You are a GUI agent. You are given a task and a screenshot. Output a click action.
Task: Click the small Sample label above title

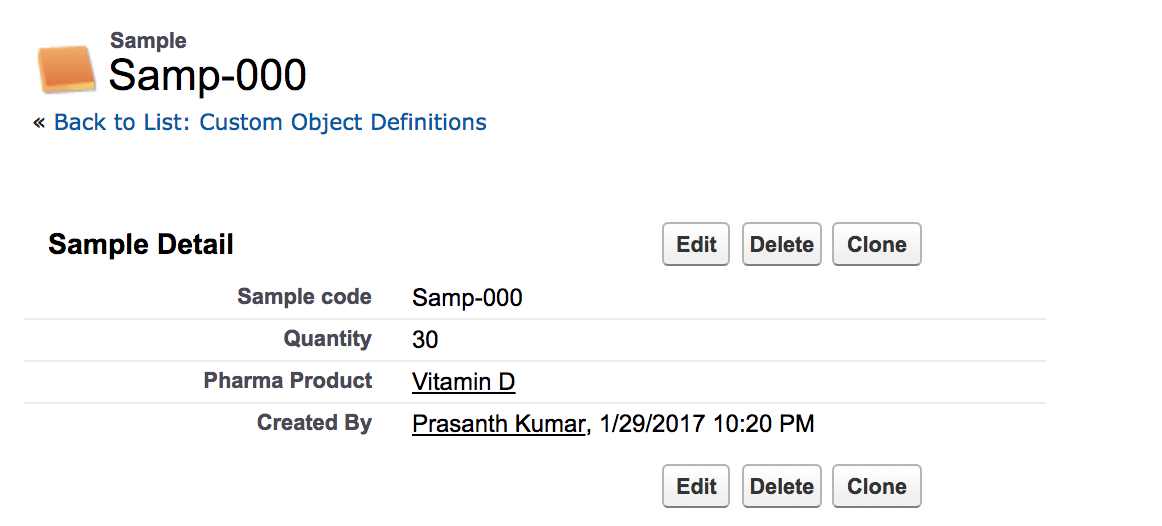coord(148,41)
